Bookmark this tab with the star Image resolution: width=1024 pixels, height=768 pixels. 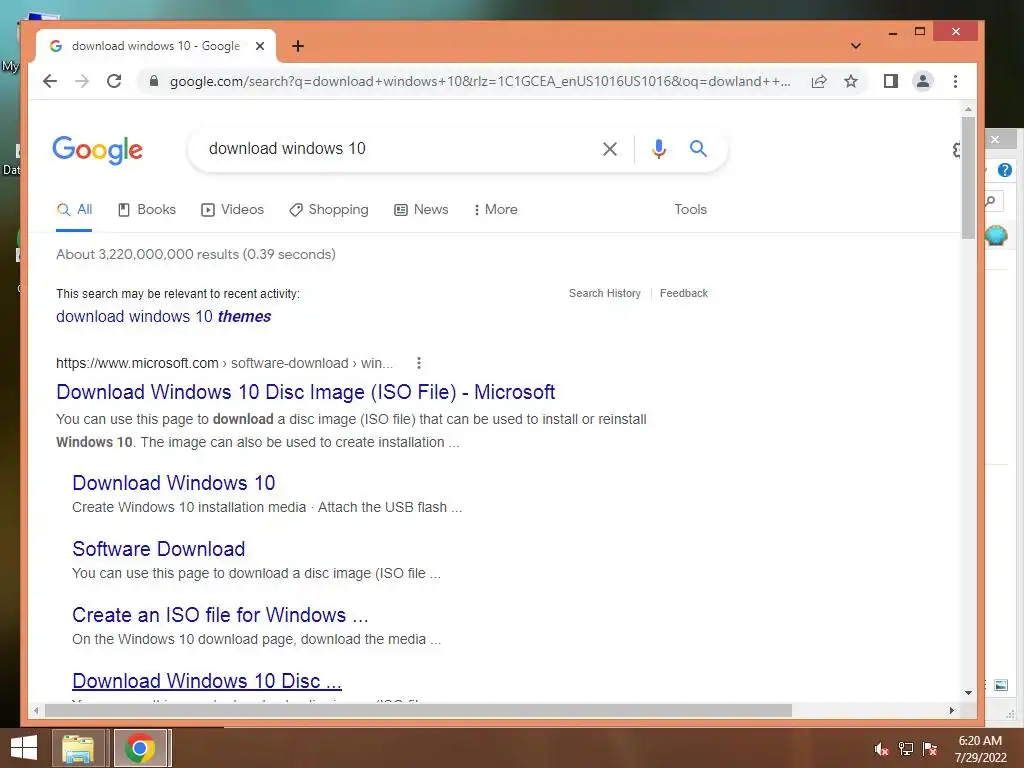point(850,81)
